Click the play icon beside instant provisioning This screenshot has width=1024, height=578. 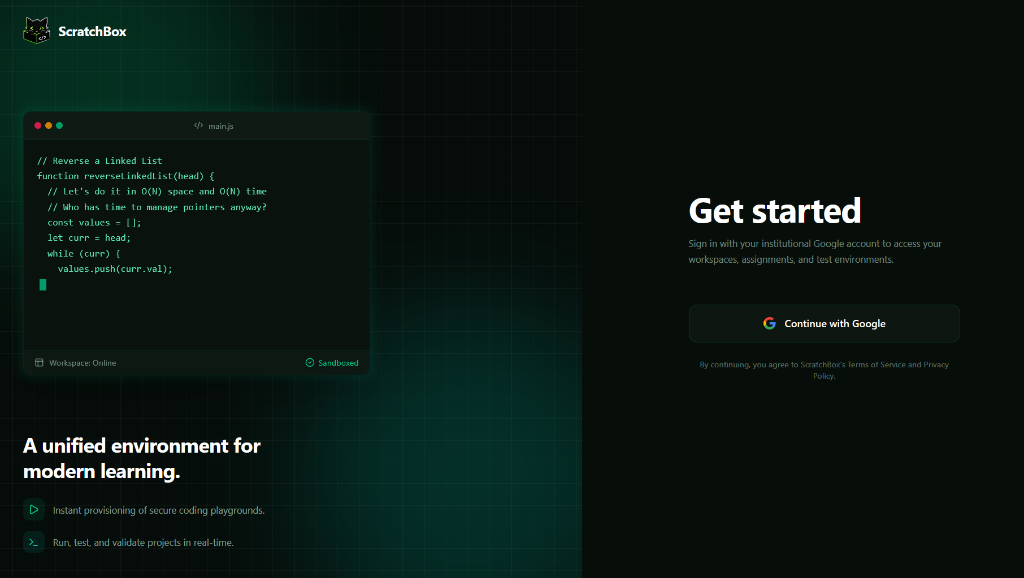pyautogui.click(x=34, y=510)
